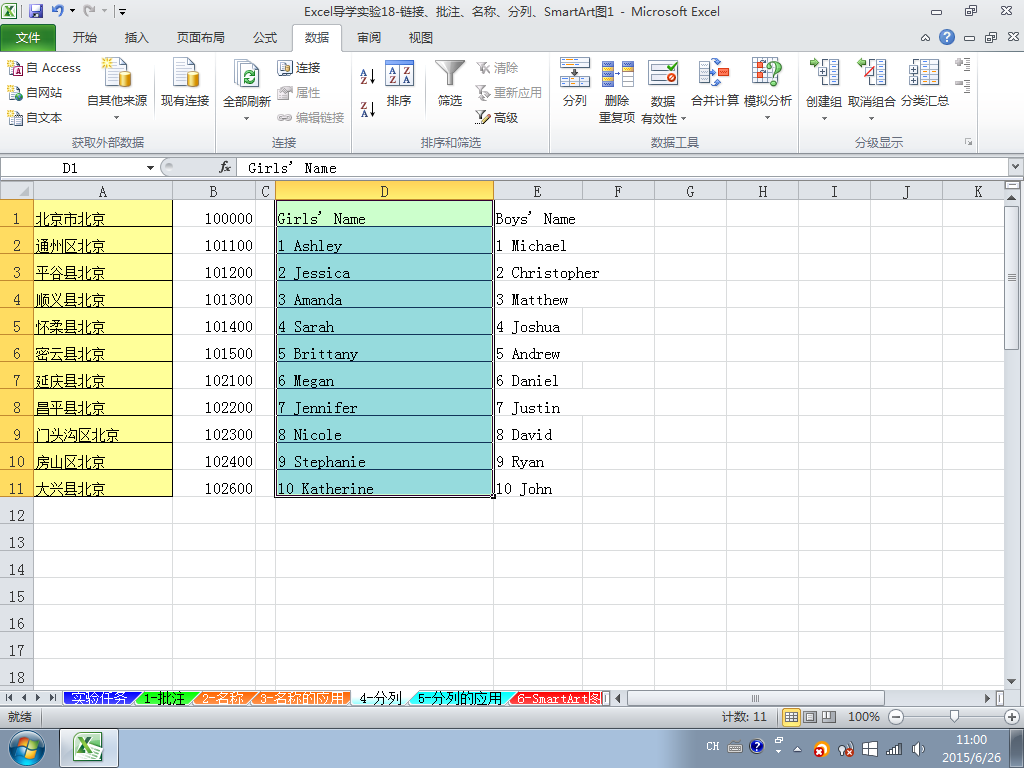Go to next sheet tab arrow

[x=38, y=698]
